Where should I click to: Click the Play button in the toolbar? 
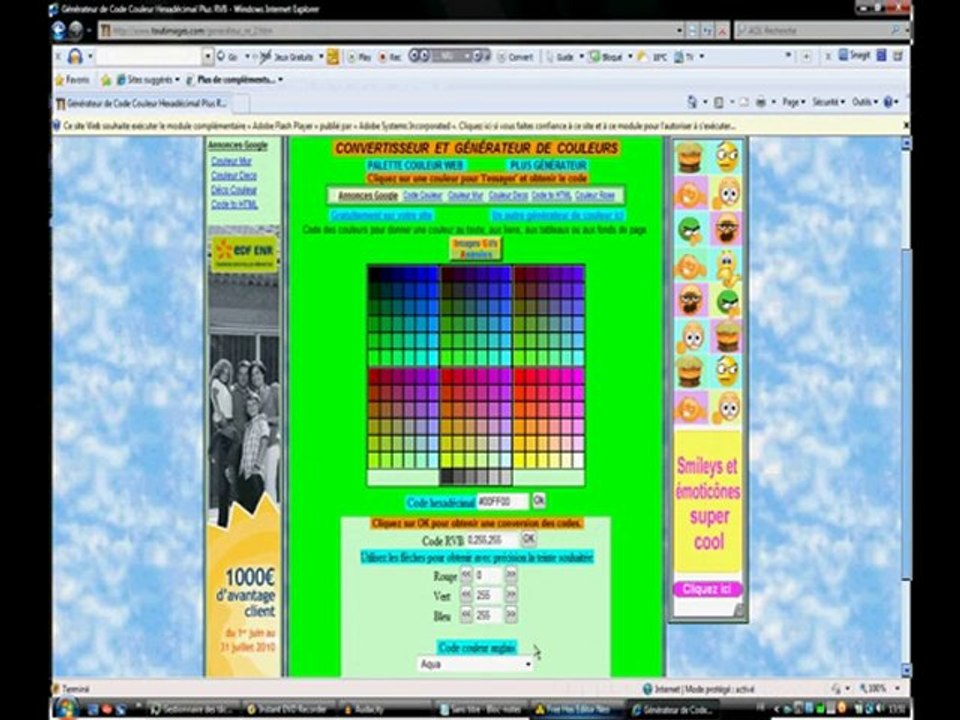pyautogui.click(x=359, y=57)
